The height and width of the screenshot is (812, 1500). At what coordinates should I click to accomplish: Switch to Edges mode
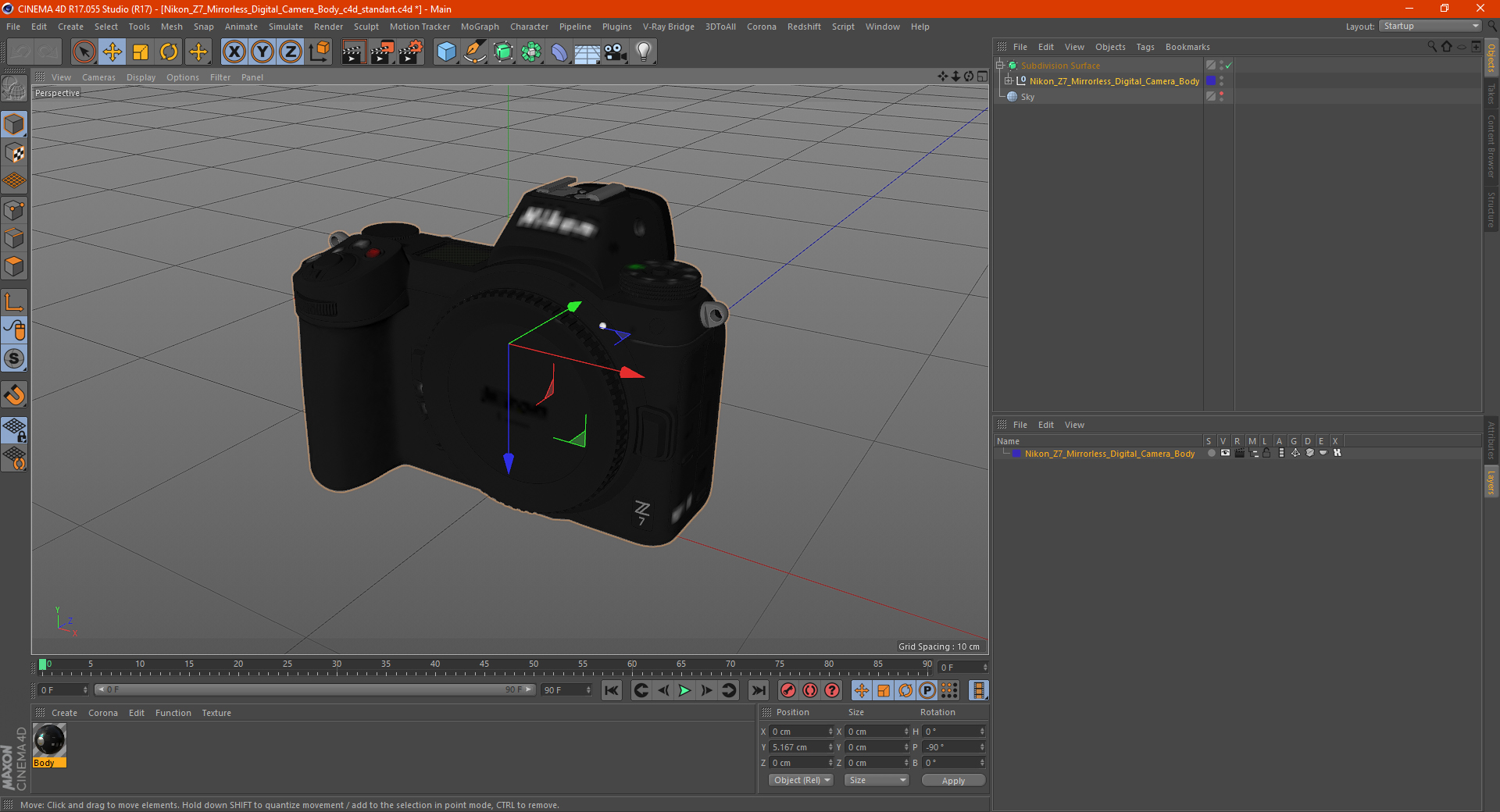click(14, 238)
